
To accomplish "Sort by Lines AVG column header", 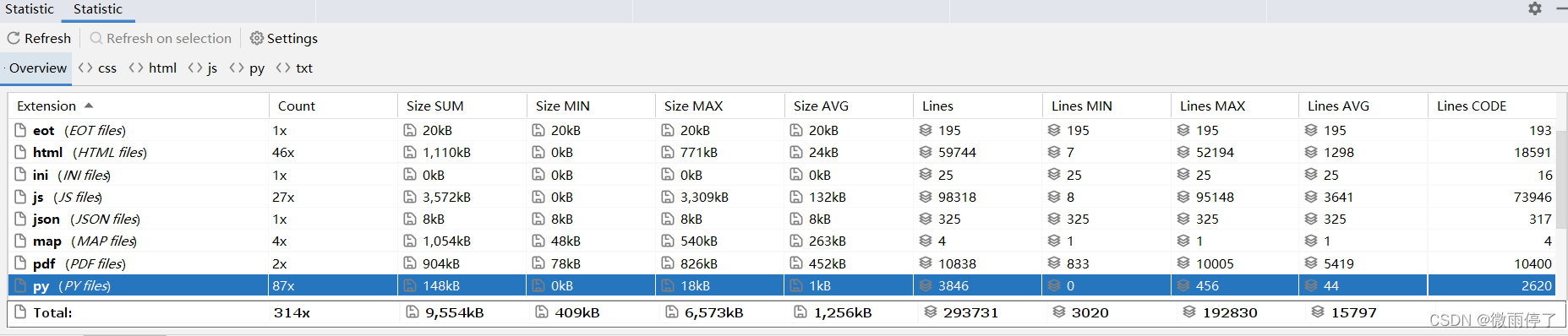I will 1363,106.
